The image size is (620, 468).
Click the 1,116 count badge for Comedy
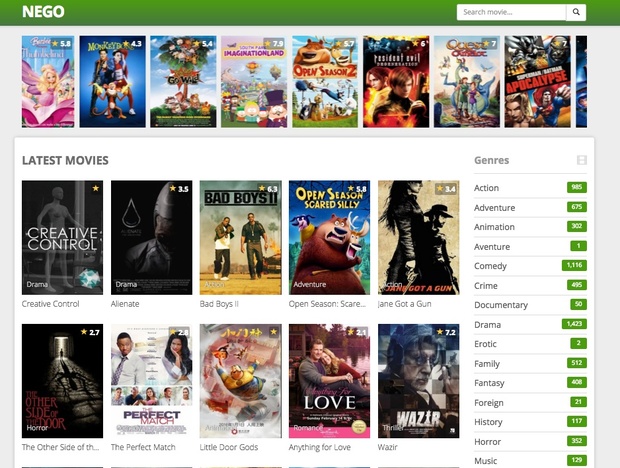click(575, 265)
